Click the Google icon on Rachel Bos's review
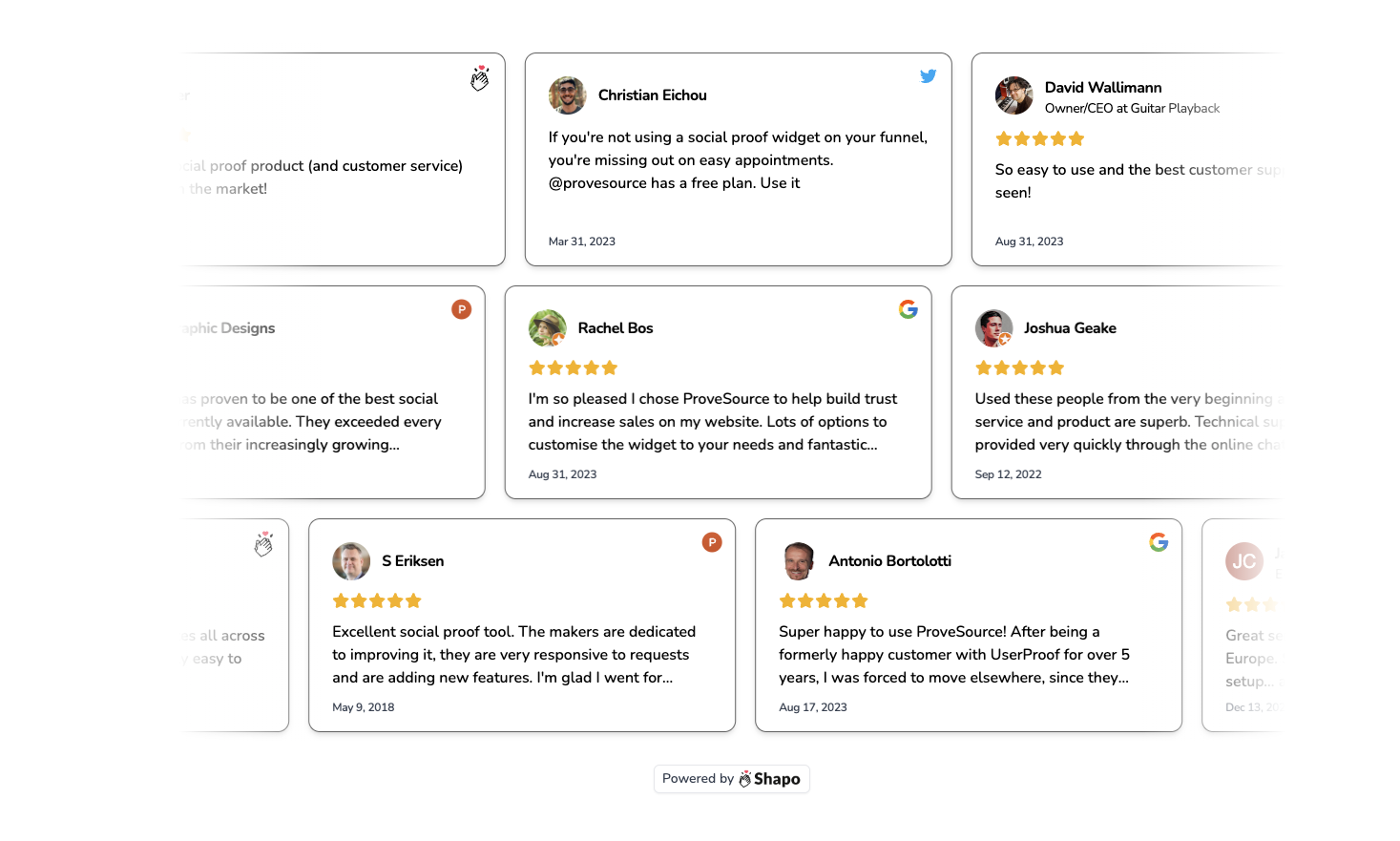The width and height of the screenshot is (1400, 841). coord(908,309)
